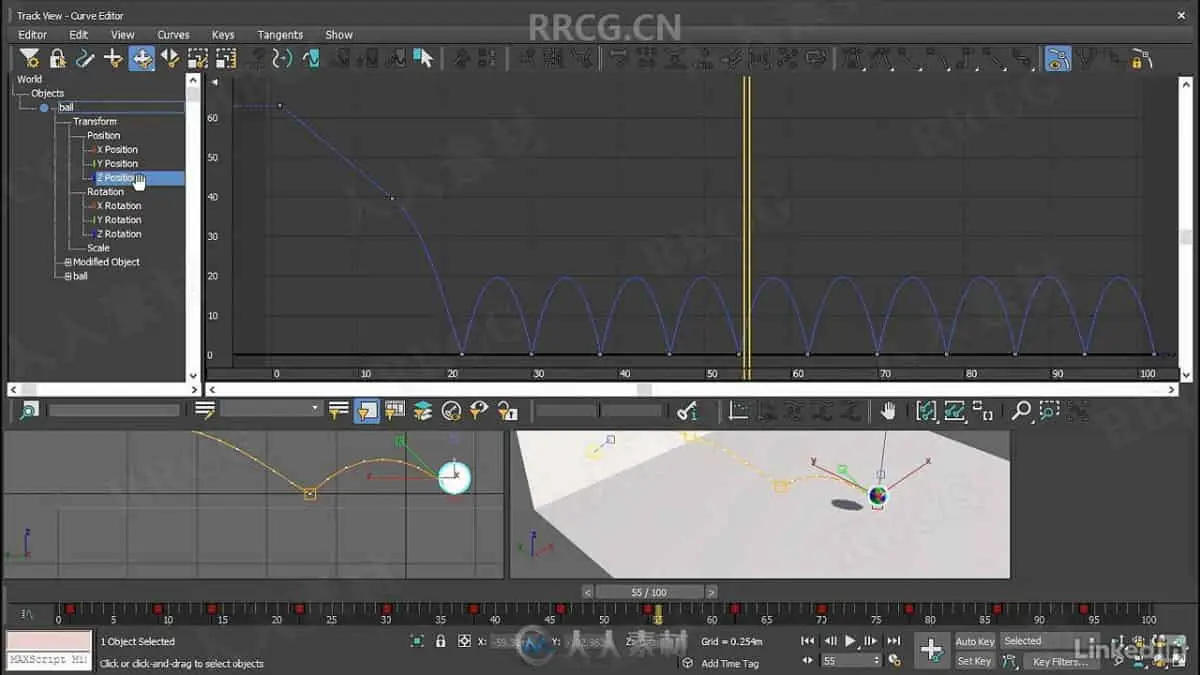This screenshot has height=675, width=1200.
Task: Open the Mini Curve Editor toggle icon
Action: tap(27, 614)
